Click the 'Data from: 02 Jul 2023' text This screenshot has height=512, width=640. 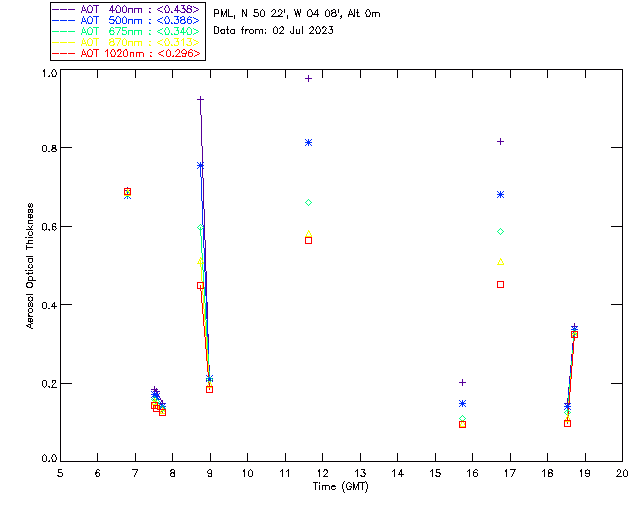pos(273,31)
